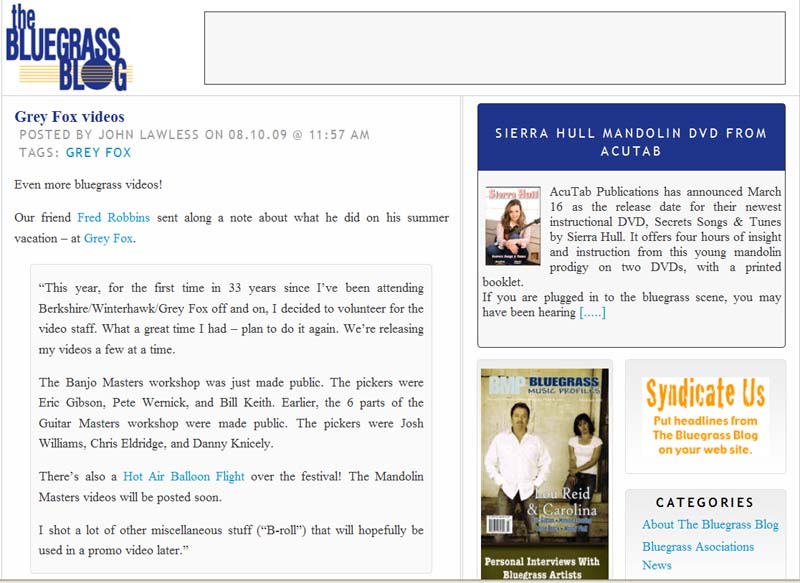
Task: Click the Categories sidebar heading
Action: coord(704,502)
